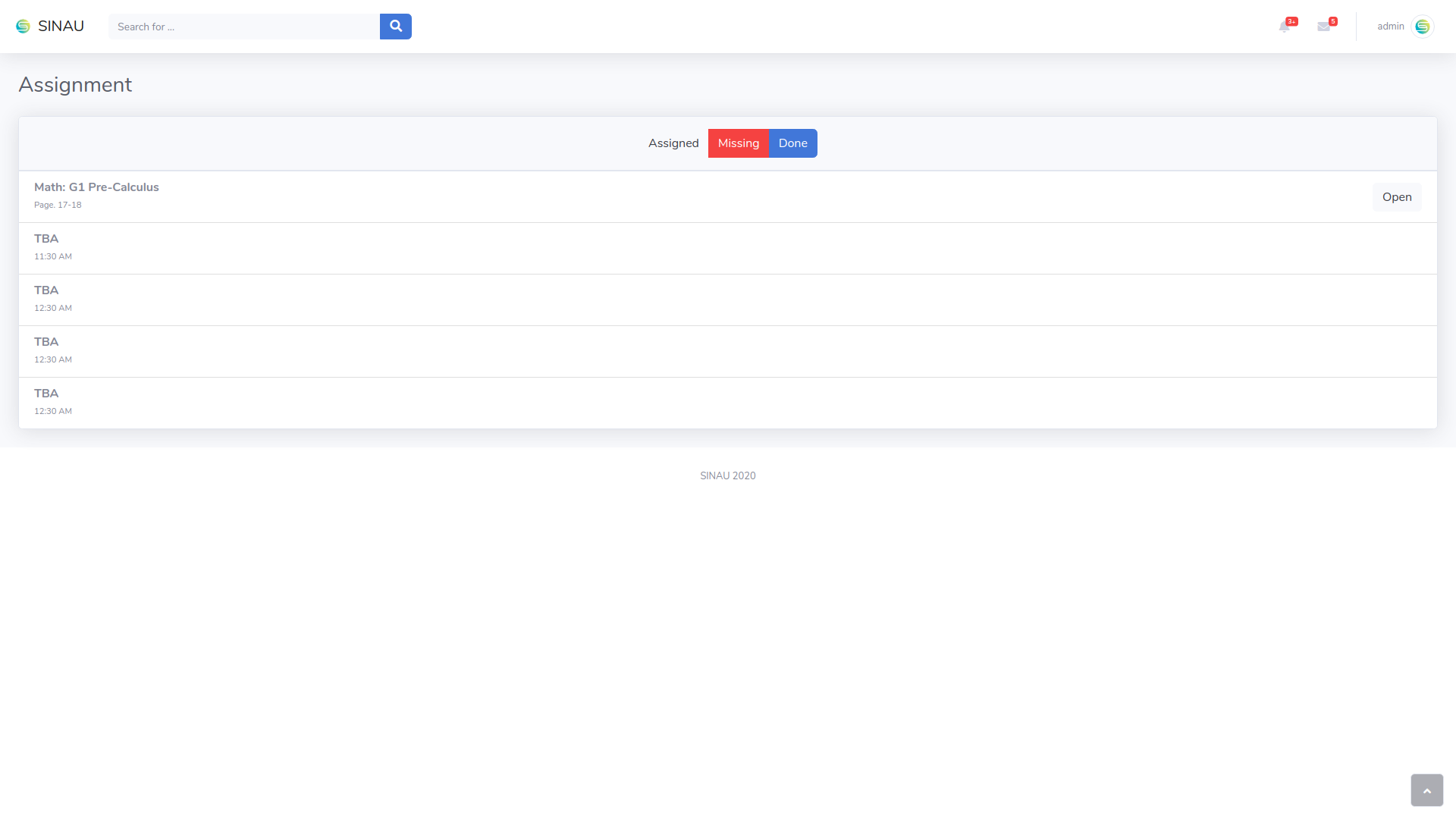
Task: Open the Math: G1 Pre-Calculus assignment
Action: (1396, 197)
